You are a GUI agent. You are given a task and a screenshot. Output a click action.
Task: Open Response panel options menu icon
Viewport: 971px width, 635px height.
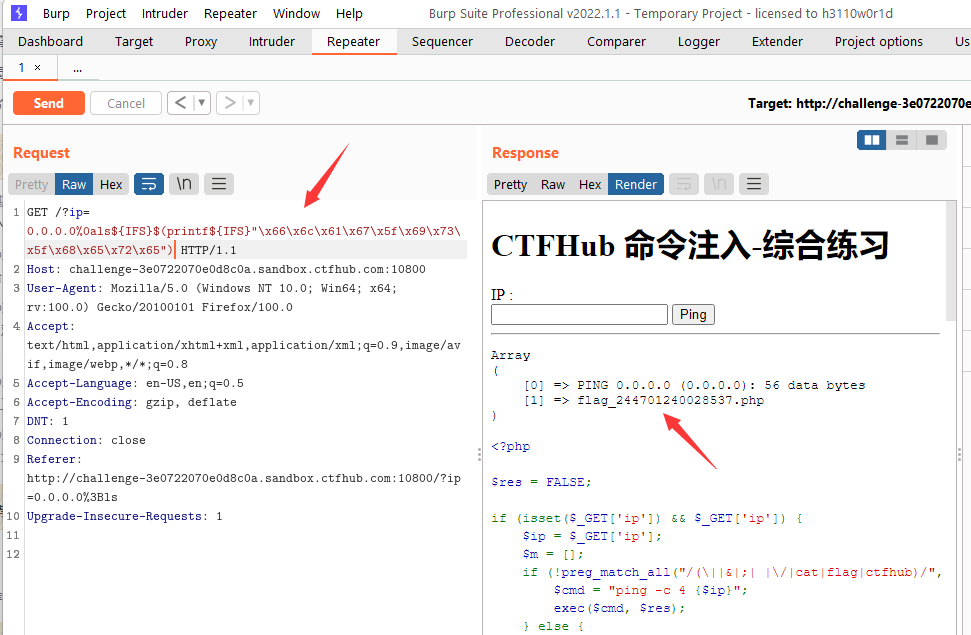tap(754, 184)
